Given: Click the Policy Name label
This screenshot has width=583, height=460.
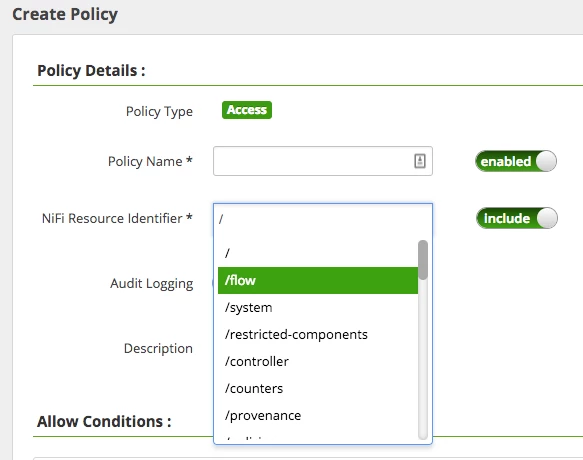Looking at the screenshot, I should (x=150, y=161).
